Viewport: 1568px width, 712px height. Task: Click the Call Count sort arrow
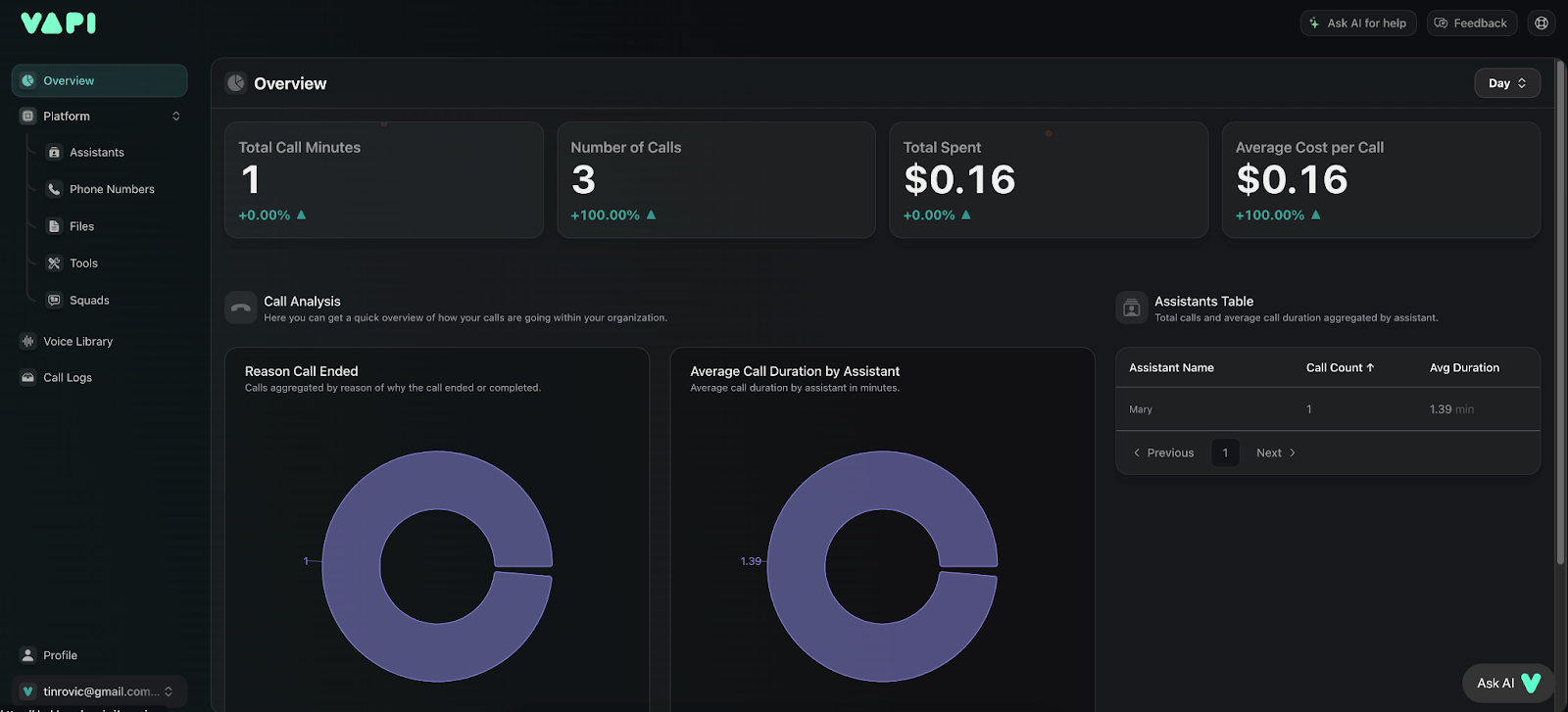[x=1370, y=367]
